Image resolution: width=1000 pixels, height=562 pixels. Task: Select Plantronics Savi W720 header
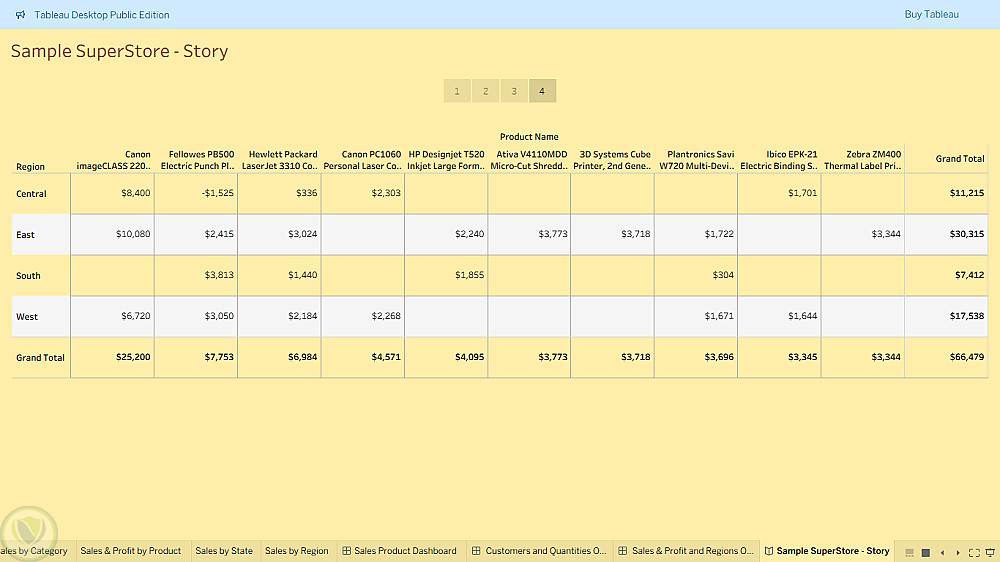pyautogui.click(x=696, y=159)
